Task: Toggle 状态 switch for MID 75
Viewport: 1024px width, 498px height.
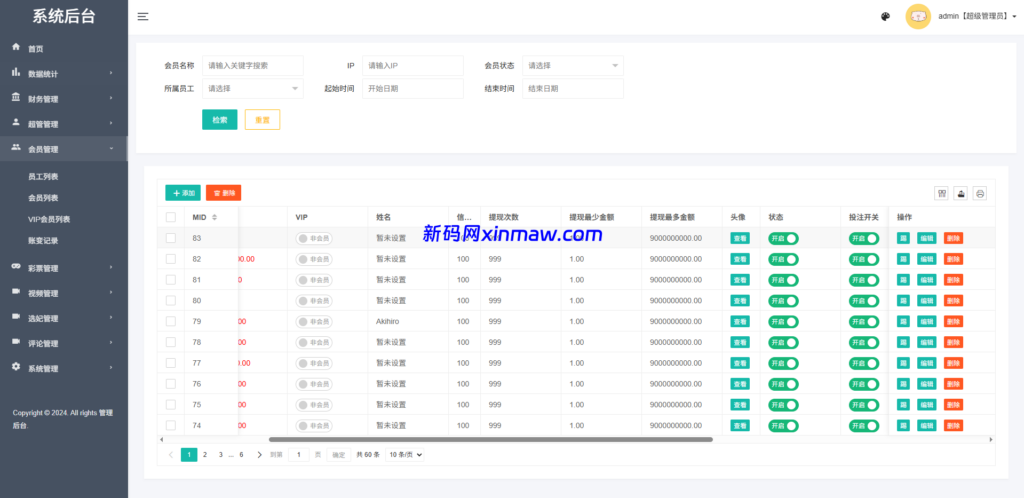Action: 783,405
